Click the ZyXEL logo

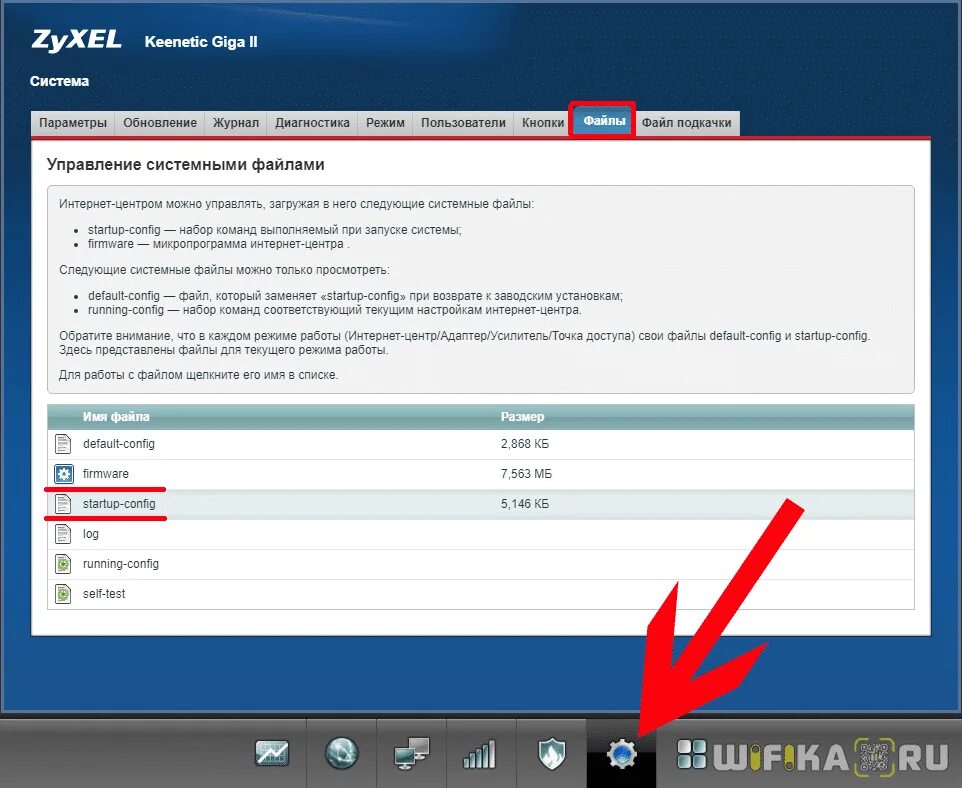coord(76,41)
